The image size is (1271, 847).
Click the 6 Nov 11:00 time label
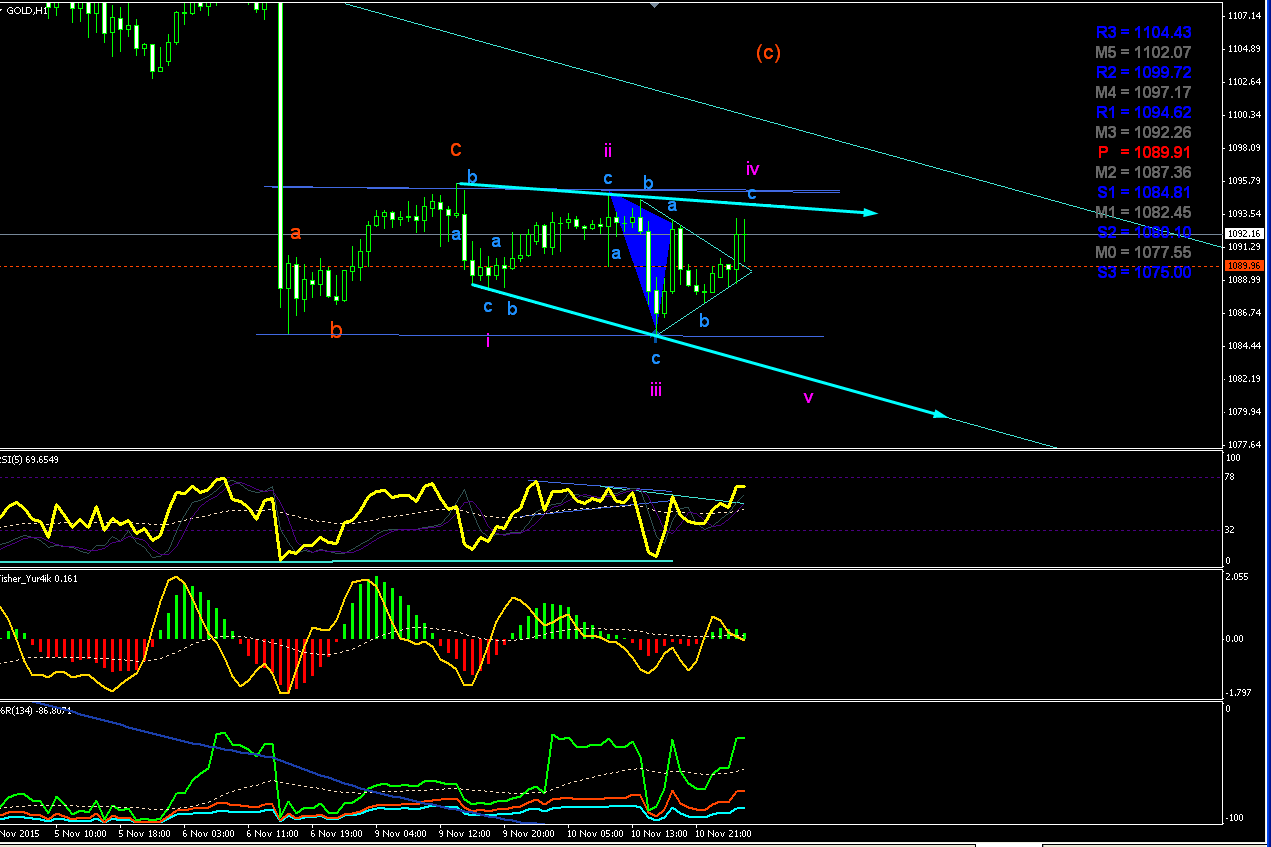(x=272, y=832)
